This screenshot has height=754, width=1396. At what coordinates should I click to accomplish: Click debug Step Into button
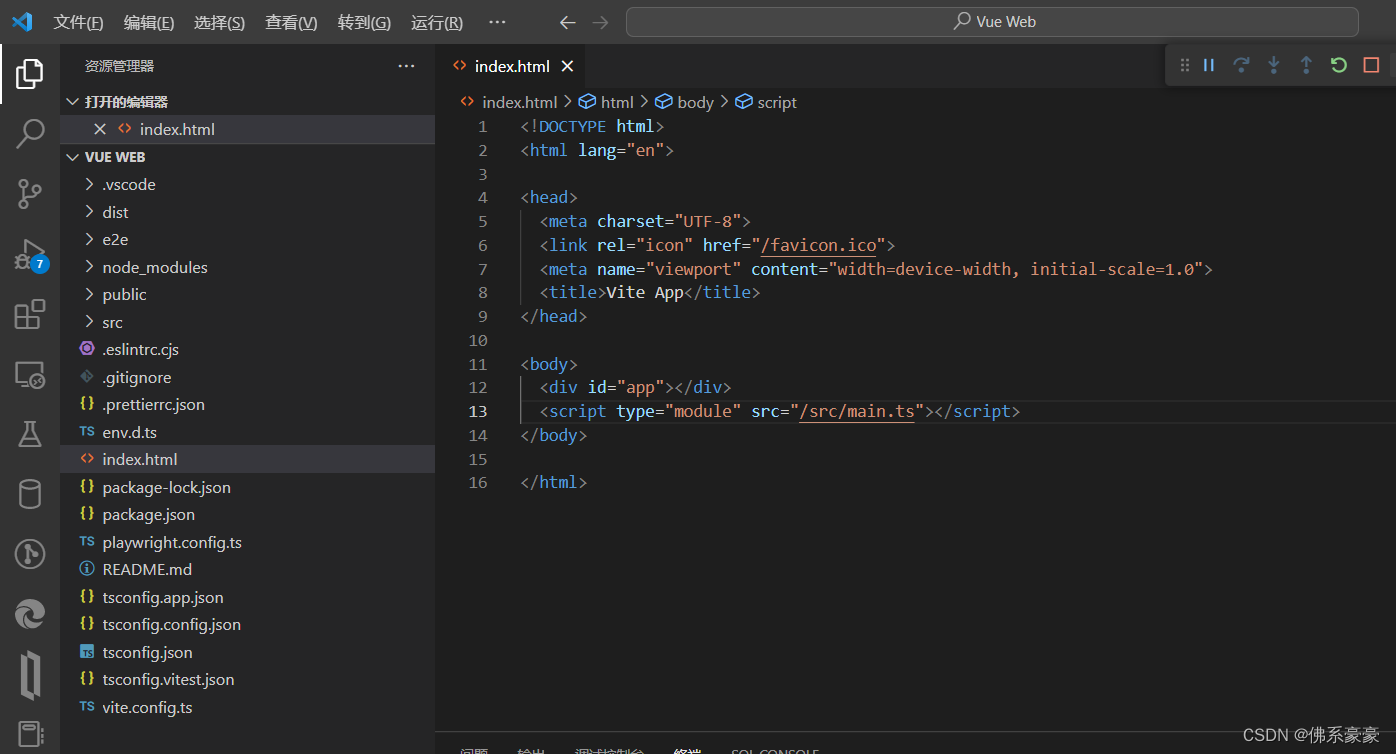pos(1274,65)
